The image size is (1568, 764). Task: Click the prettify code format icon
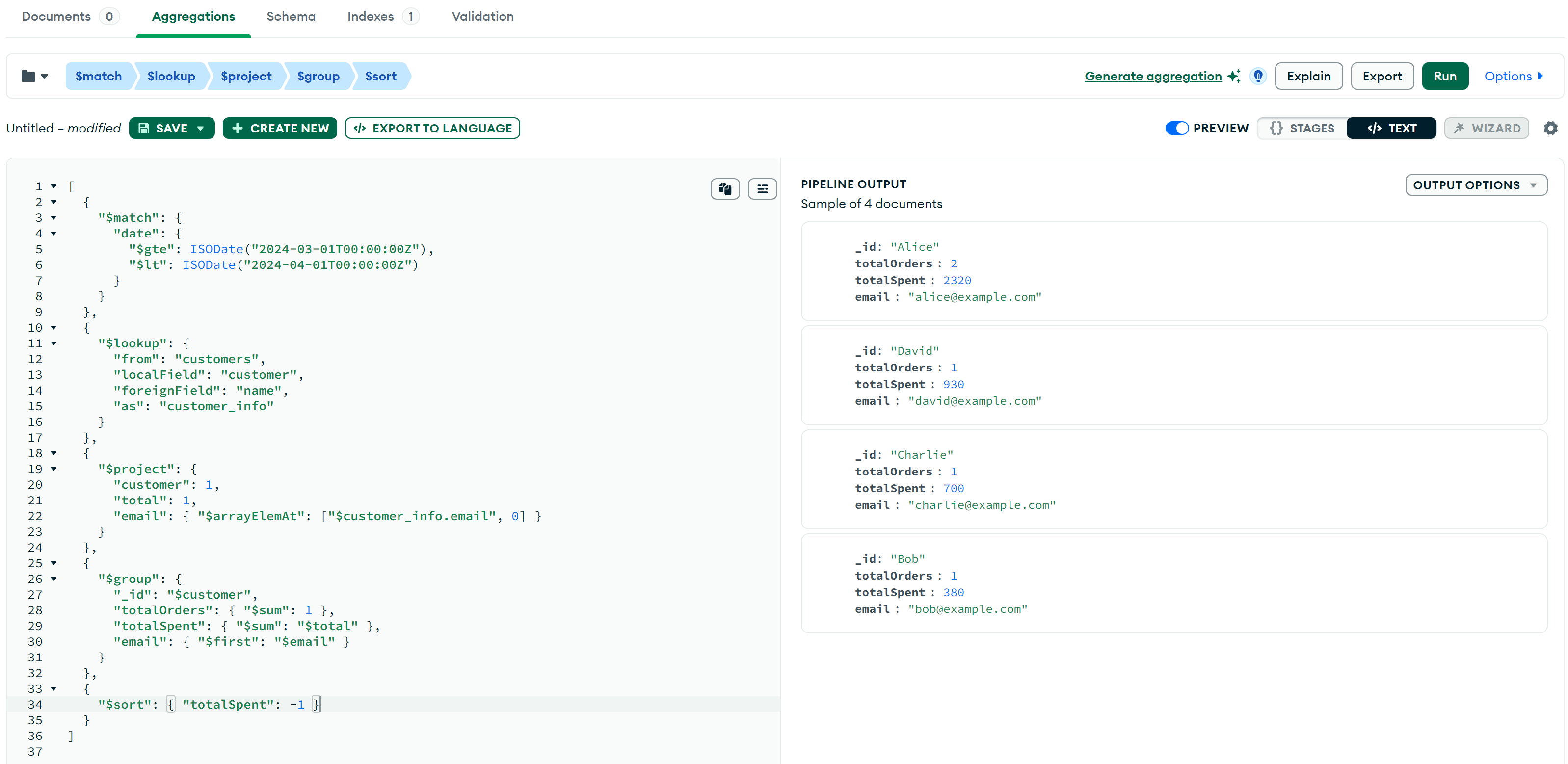coord(762,189)
